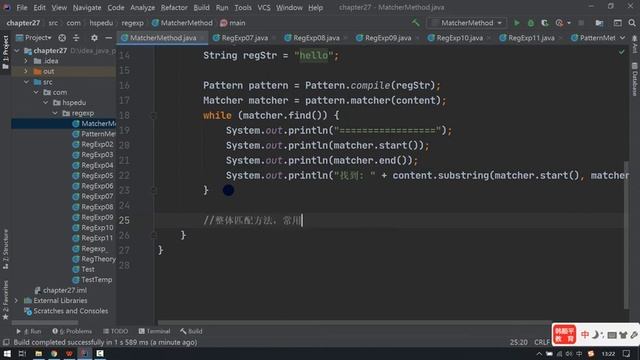640x360 pixels.
Task: Collapse the chapter27 project root
Action: point(17,51)
